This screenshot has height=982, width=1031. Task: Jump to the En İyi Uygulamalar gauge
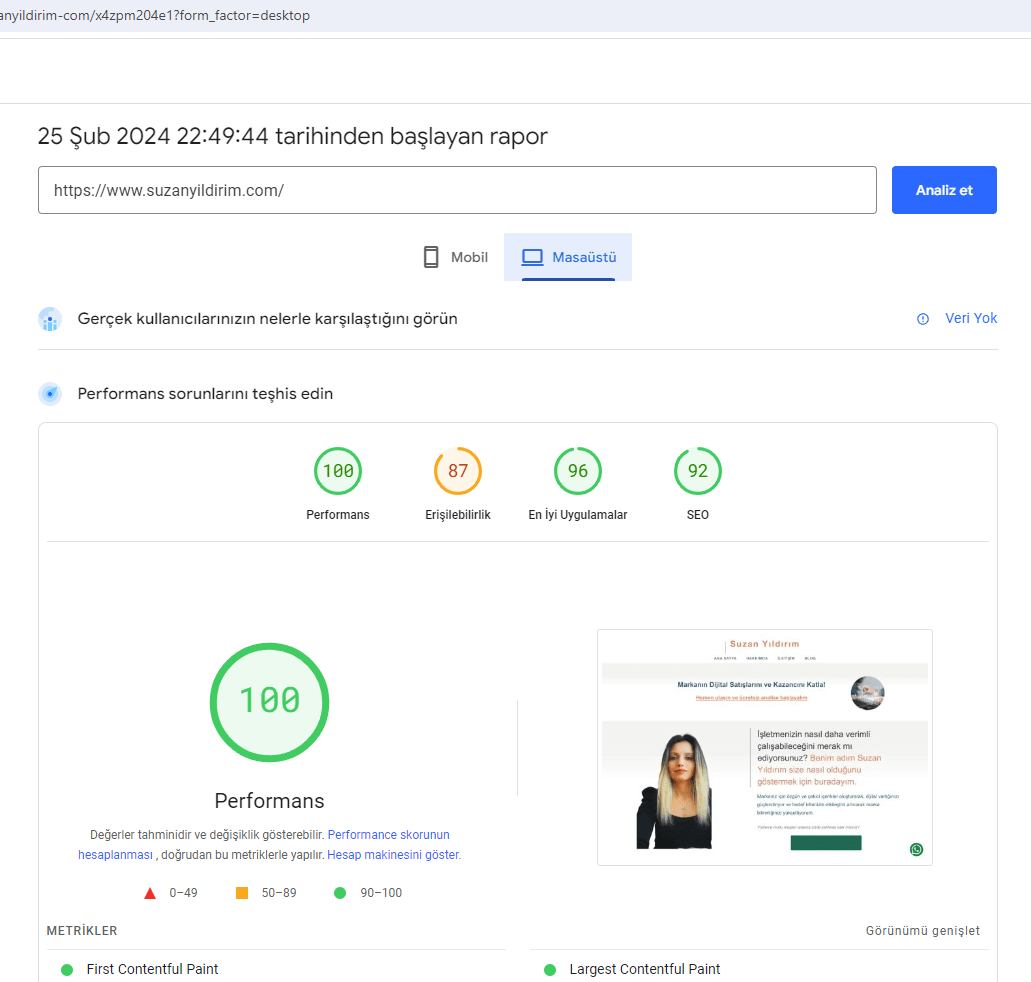(578, 471)
